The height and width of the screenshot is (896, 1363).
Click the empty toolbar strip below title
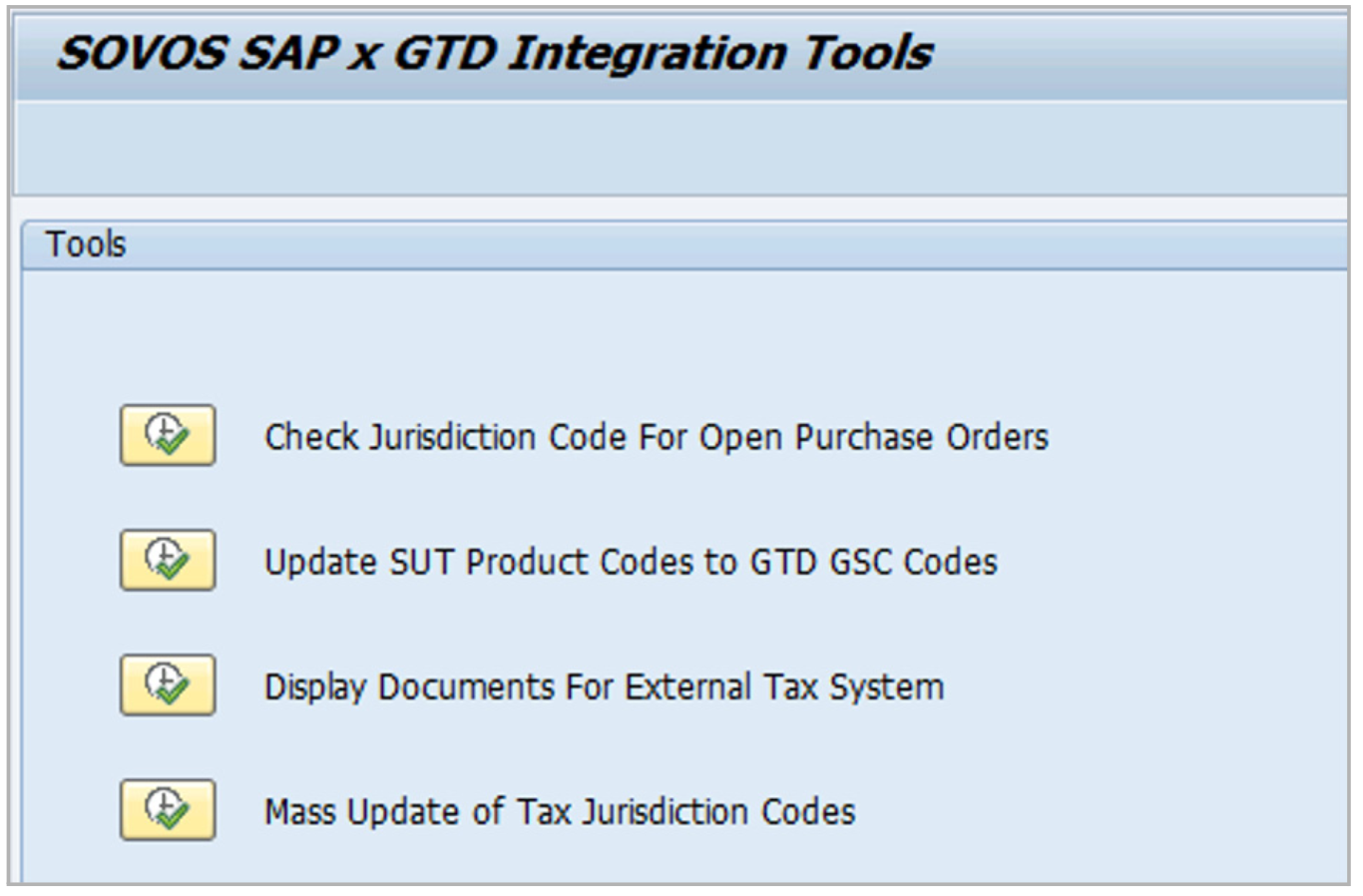point(679,148)
